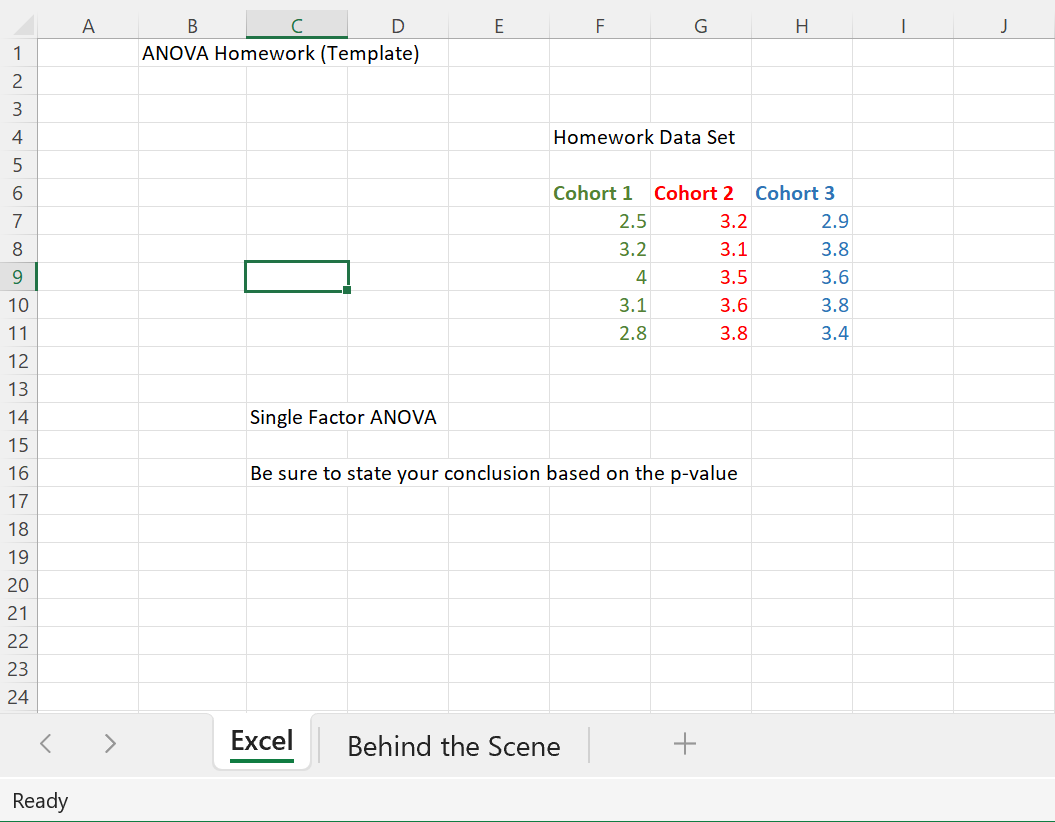
Task: Click Cohort 2 value 3.6
Action: point(700,305)
